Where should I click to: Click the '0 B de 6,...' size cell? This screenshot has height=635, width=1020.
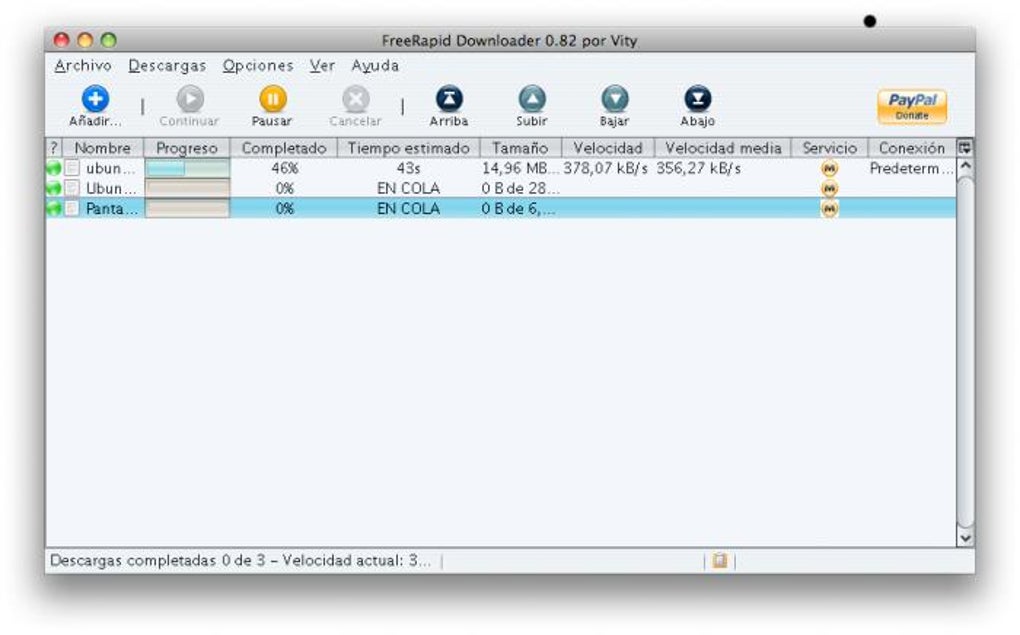[518, 209]
